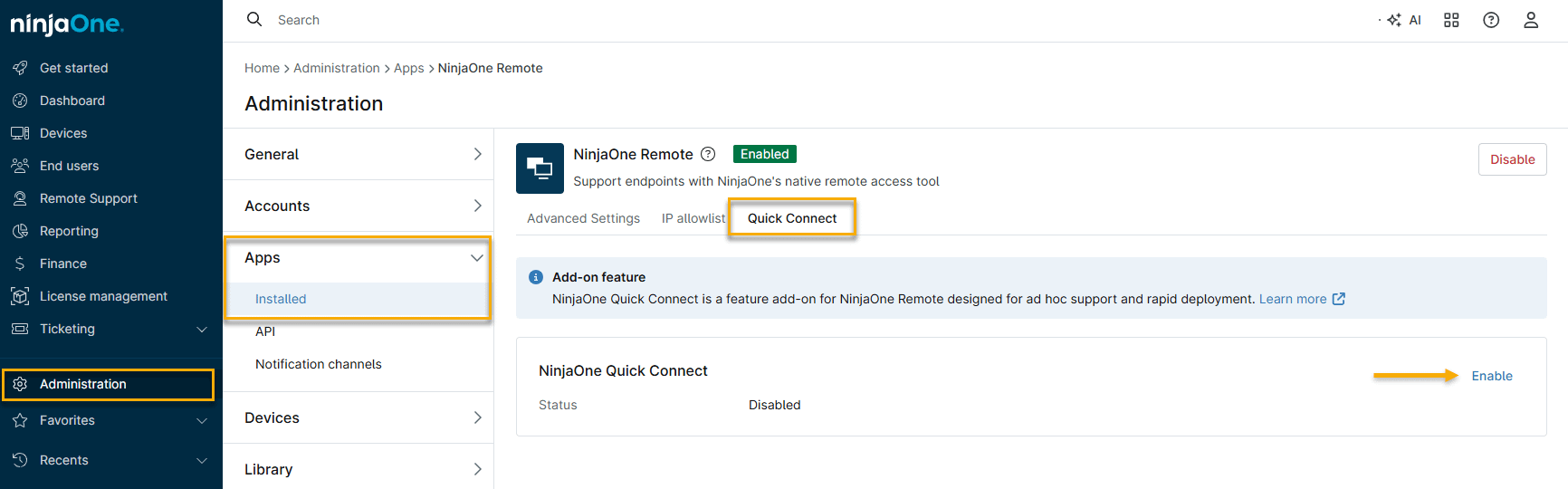Click the Add-on feature info icon
Viewport: 1568px width, 489px height.
(x=536, y=277)
